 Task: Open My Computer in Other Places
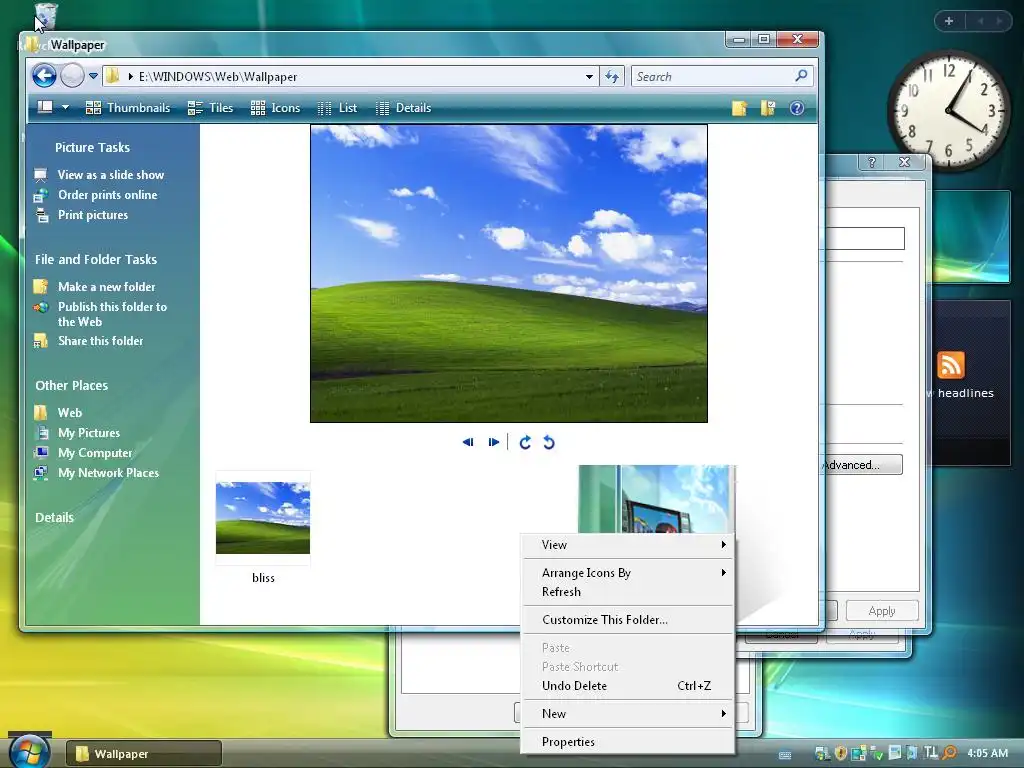click(95, 453)
